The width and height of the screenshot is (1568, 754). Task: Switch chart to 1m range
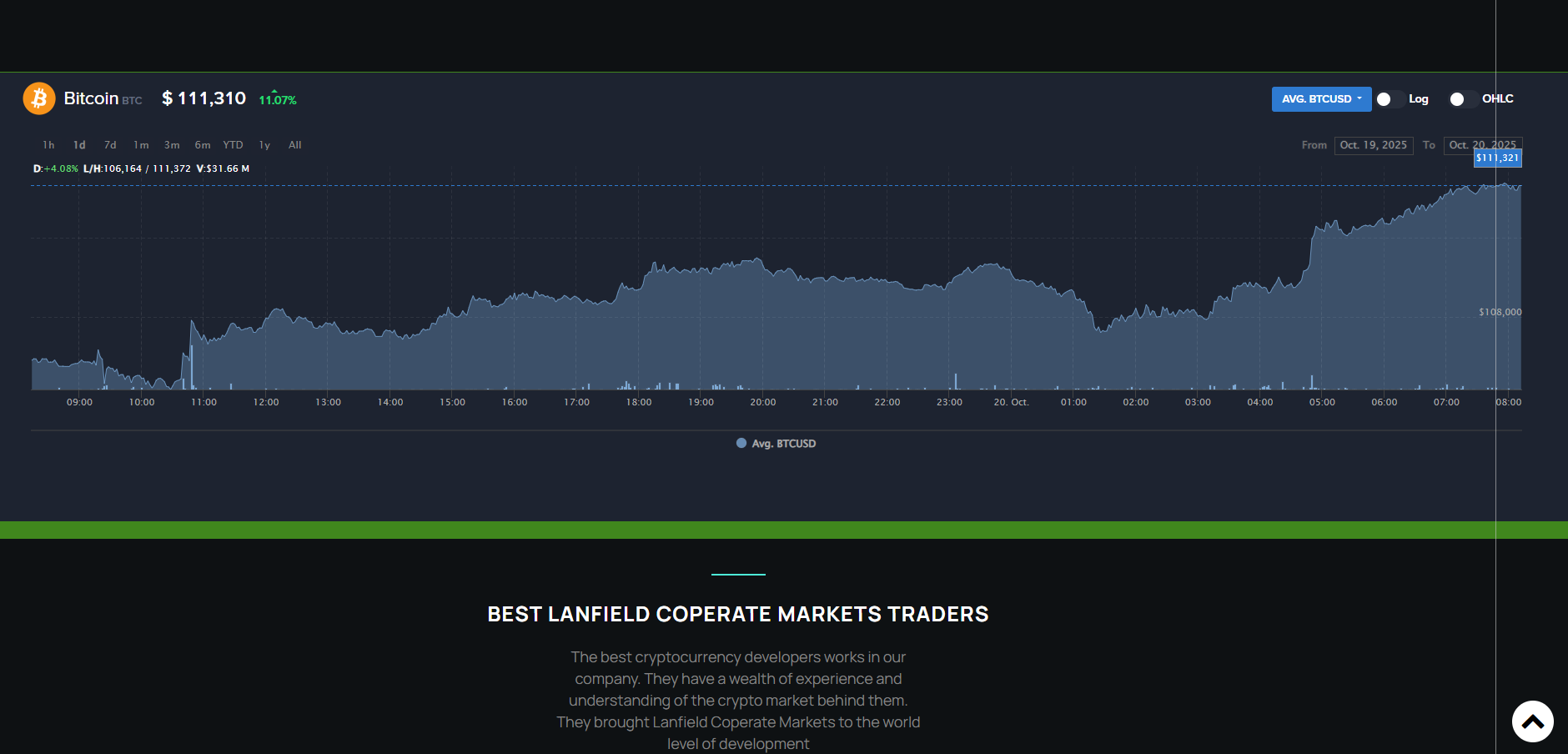point(141,145)
